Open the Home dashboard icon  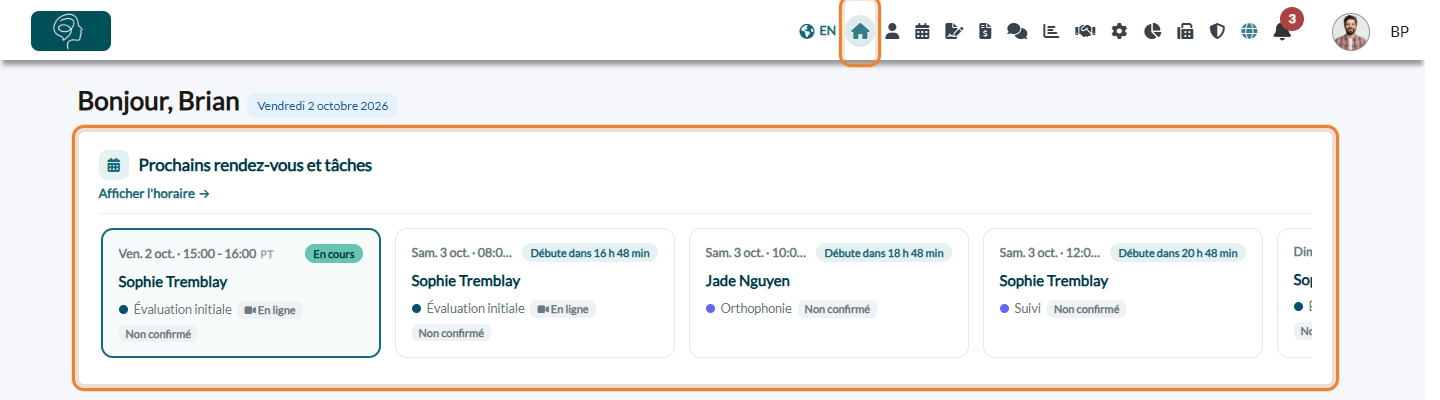860,31
